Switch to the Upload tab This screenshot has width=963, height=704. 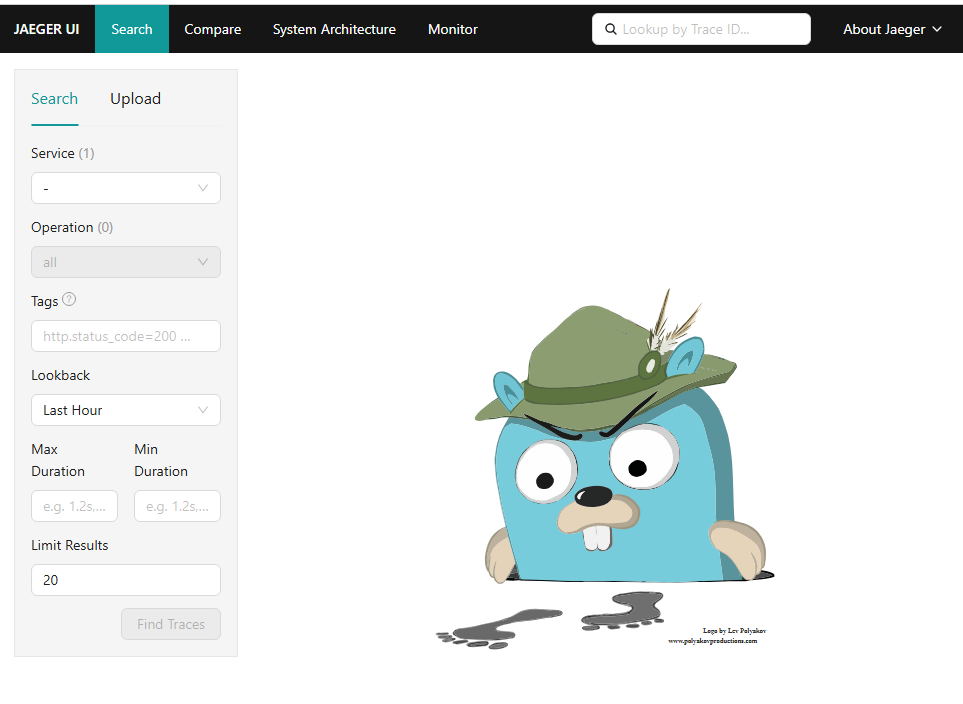(135, 99)
